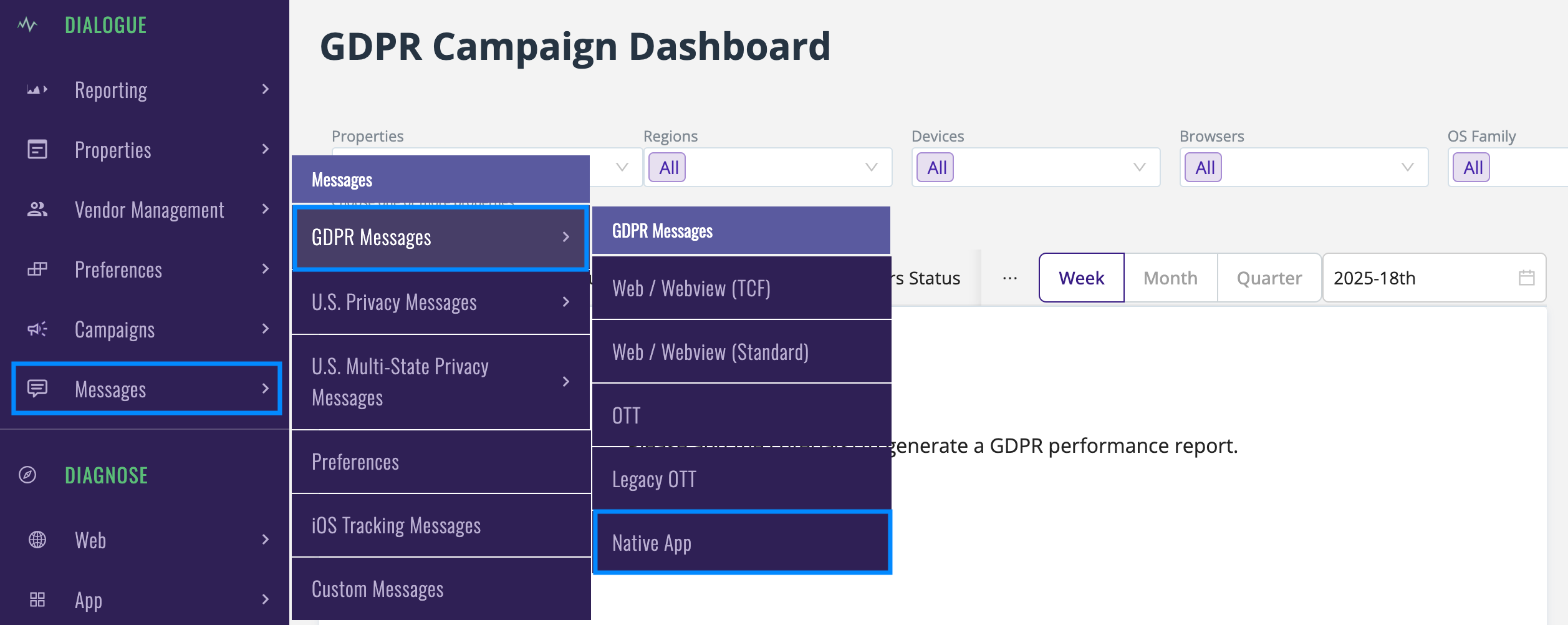Open U.S. Privacy Messages submenu

[441, 303]
